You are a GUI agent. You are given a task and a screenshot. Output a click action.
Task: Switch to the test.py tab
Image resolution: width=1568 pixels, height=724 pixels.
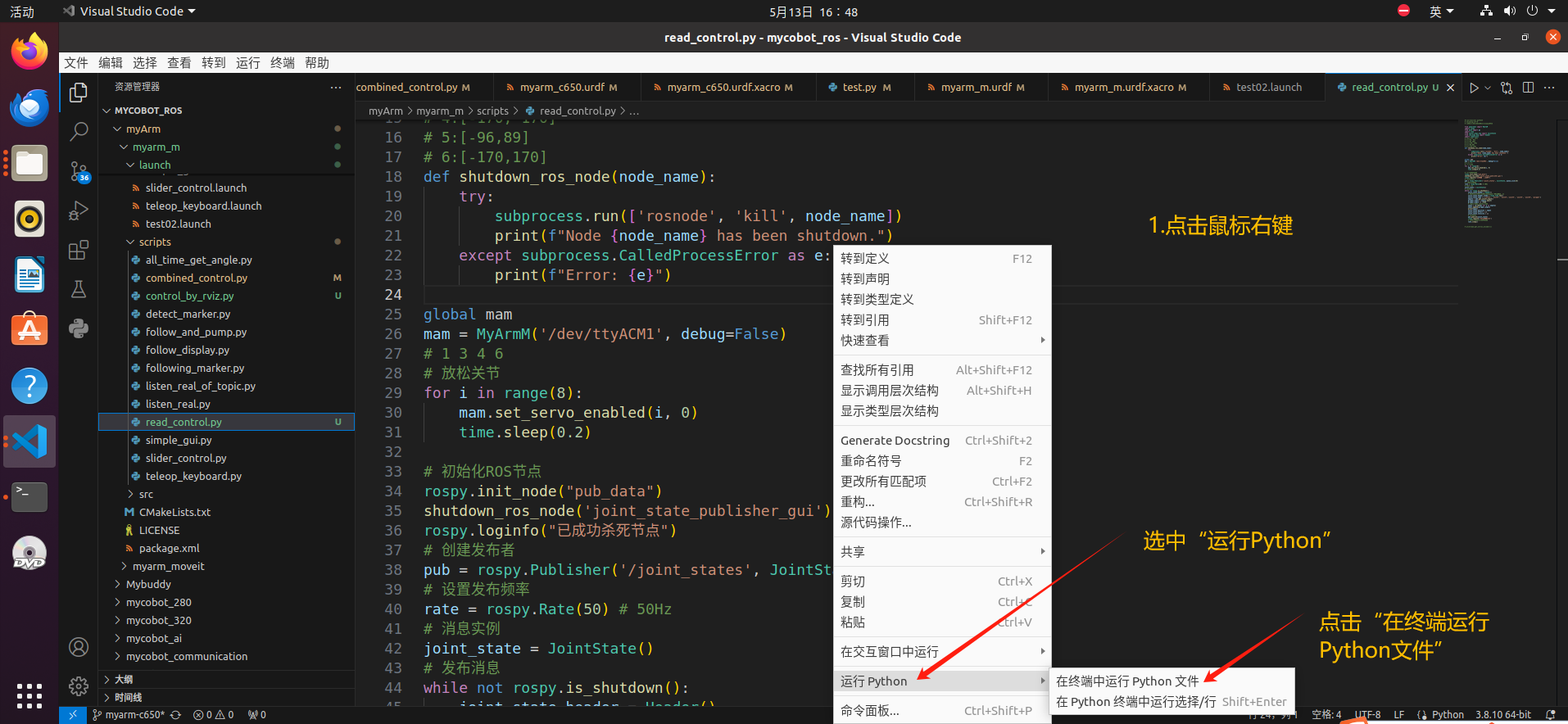(x=859, y=88)
